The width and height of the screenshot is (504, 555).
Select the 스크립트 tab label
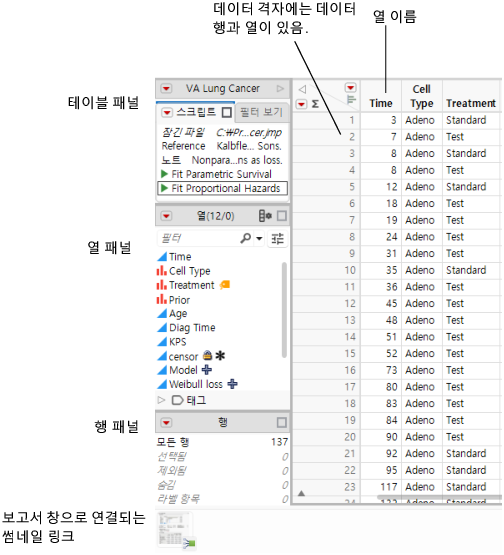coord(196,112)
